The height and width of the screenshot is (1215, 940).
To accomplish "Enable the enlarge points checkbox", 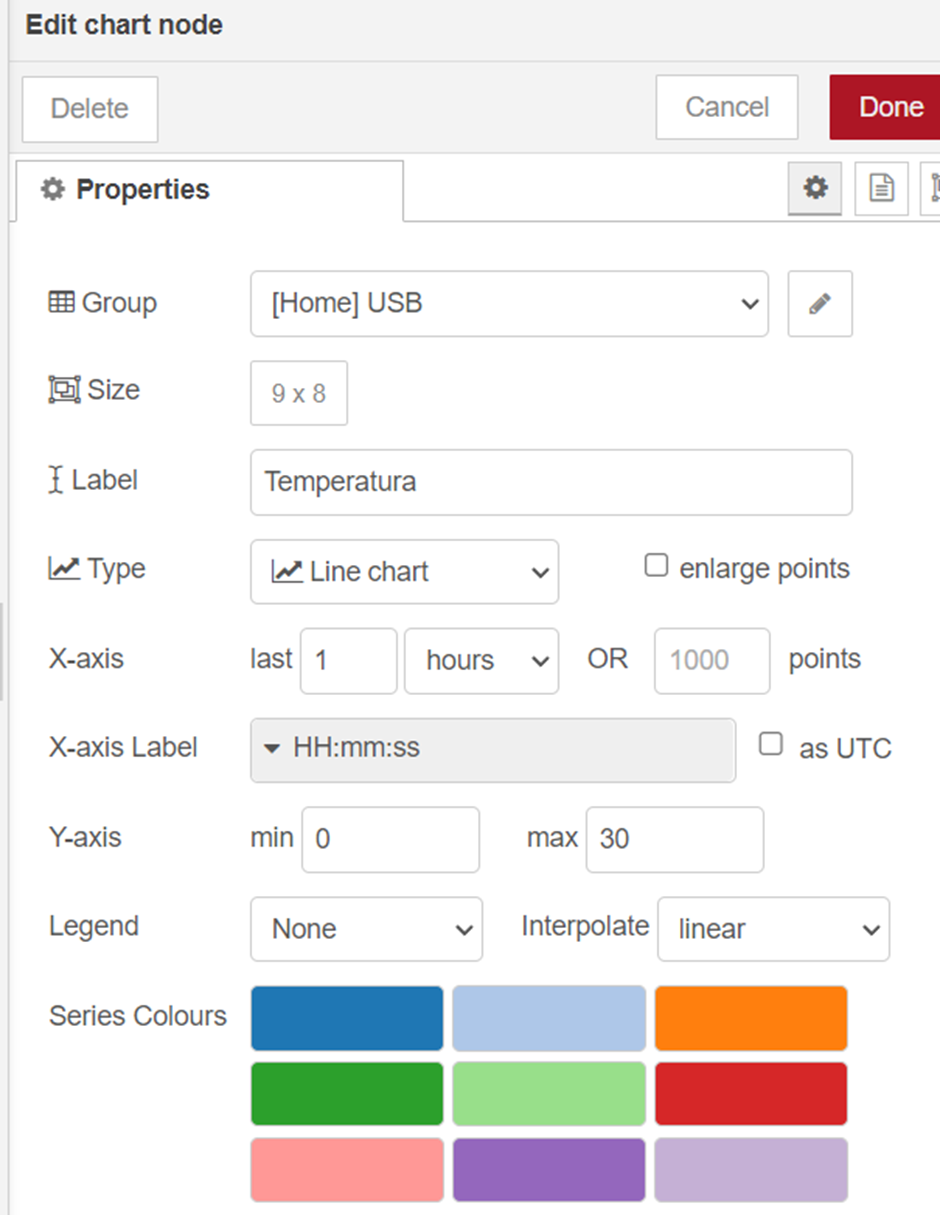I will tap(656, 566).
